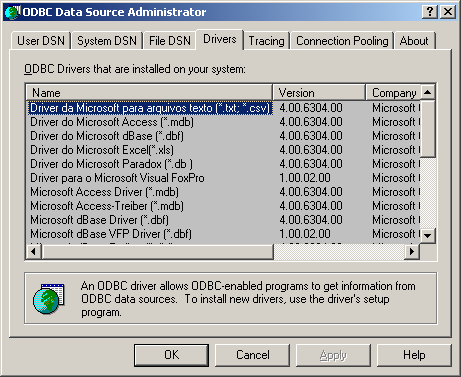Click the Company column header
Viewport: 461px width, 377px height.
[393, 93]
